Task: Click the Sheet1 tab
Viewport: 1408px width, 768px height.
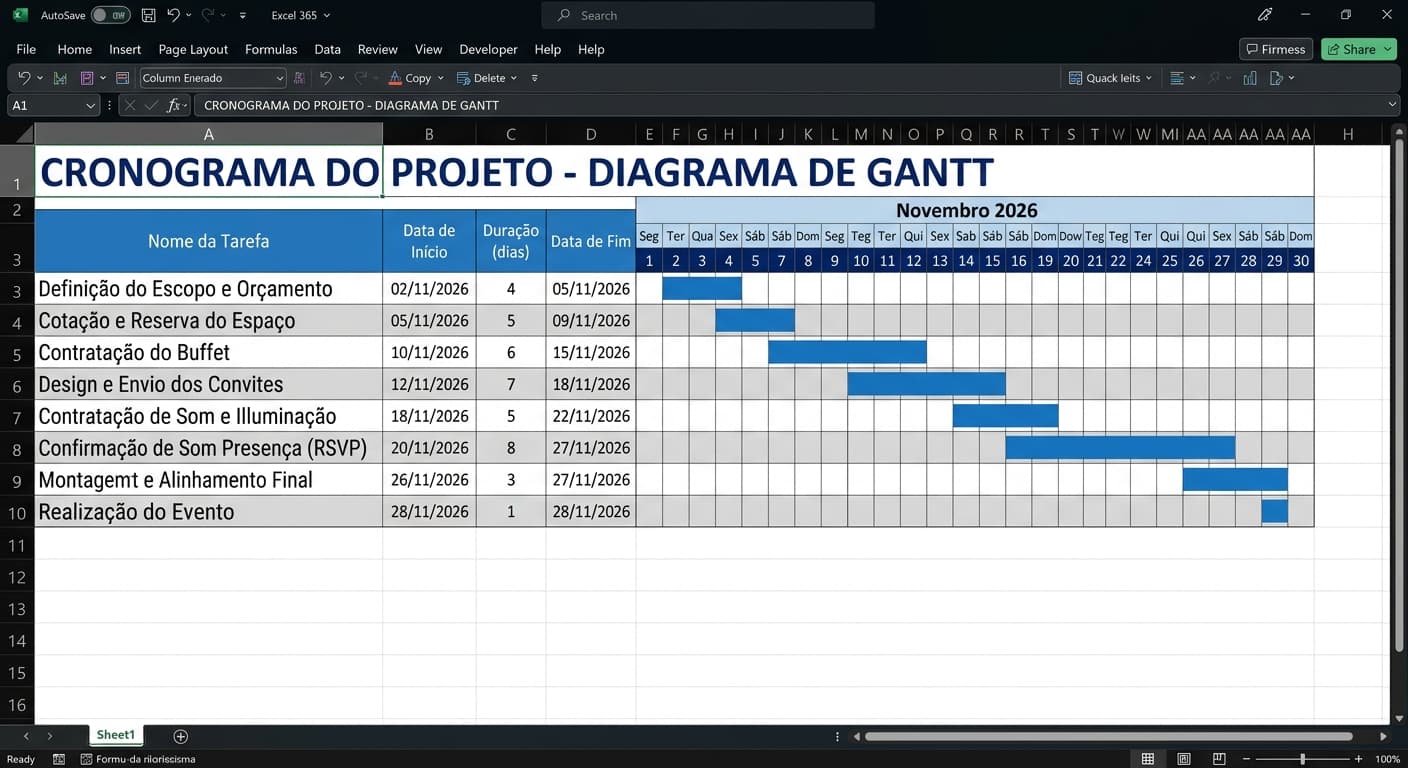Action: pos(116,735)
